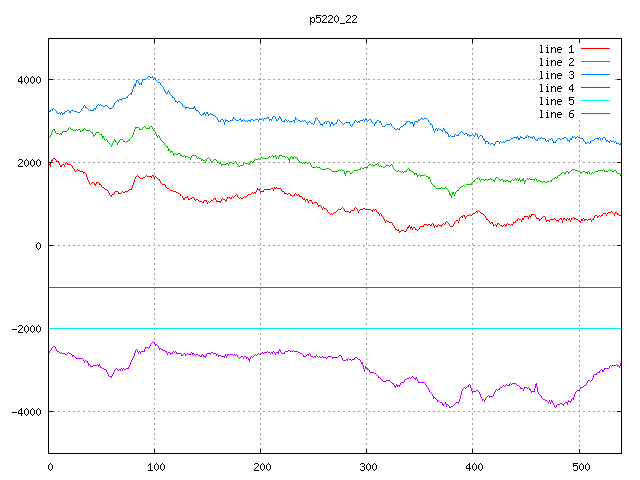Click the green curve dip near x=380

tap(451, 196)
